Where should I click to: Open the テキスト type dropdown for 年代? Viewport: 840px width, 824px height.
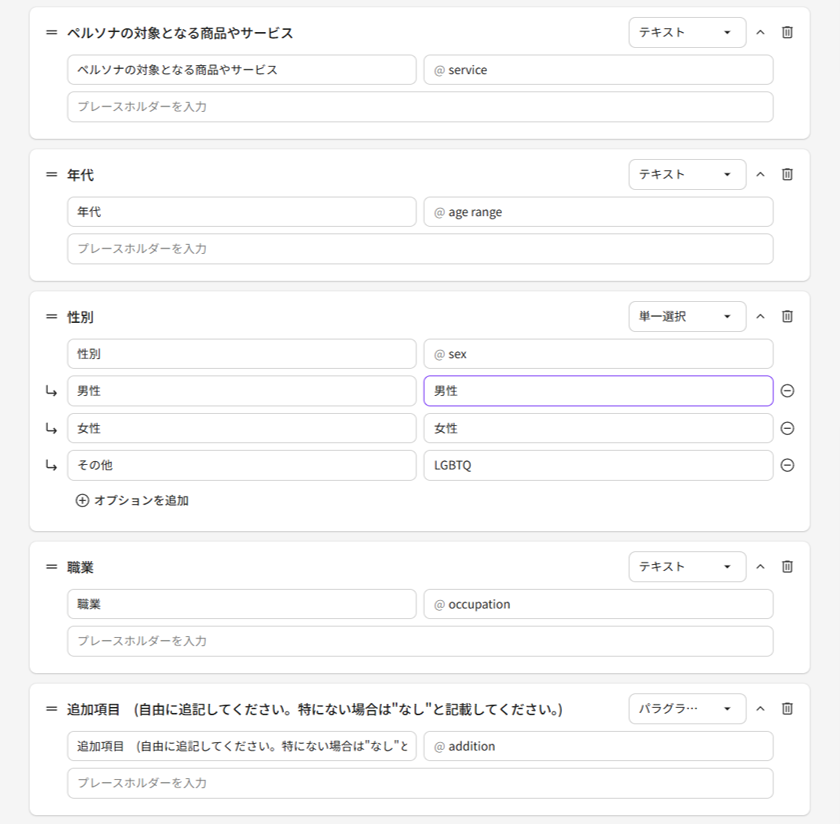(687, 174)
